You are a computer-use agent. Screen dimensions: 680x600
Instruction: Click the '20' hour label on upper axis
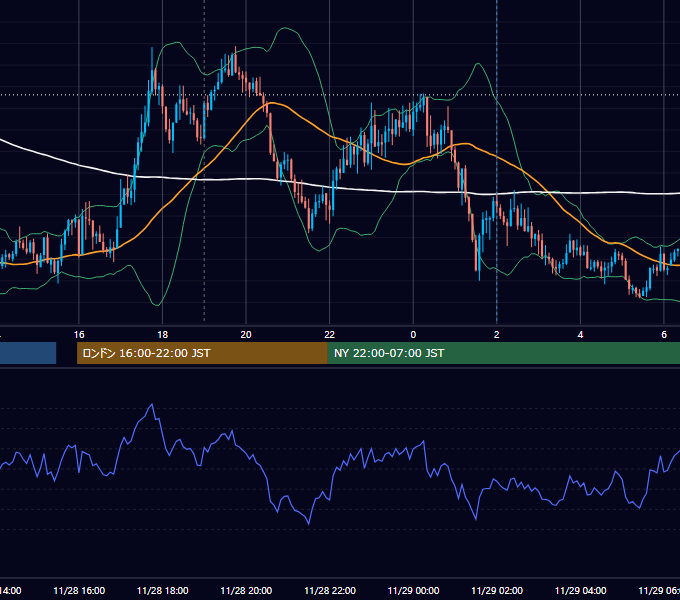(246, 335)
